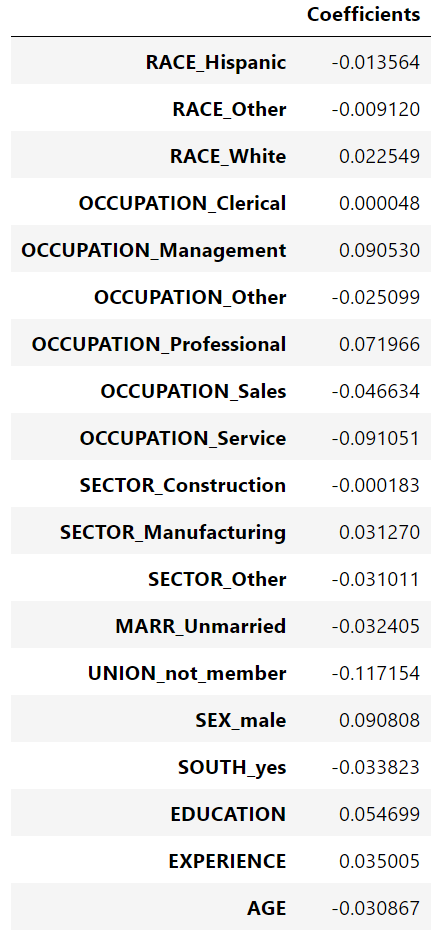Viewport: 444px width, 945px height.
Task: Select the SECTOR_Construction row label
Action: pos(183,485)
